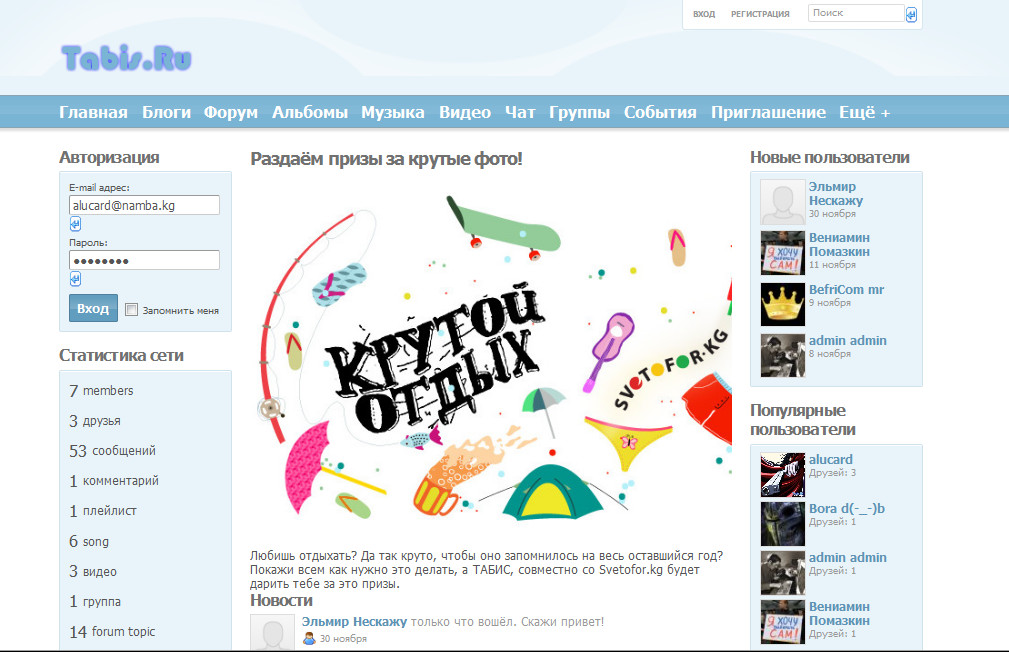This screenshot has width=1009, height=652.
Task: Open Эльмир Нескажу link in Новости feed
Action: (354, 622)
